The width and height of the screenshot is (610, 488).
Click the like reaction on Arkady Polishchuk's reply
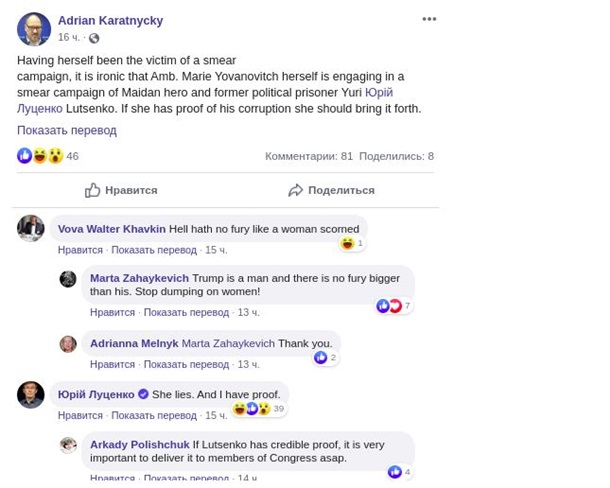[x=395, y=472]
